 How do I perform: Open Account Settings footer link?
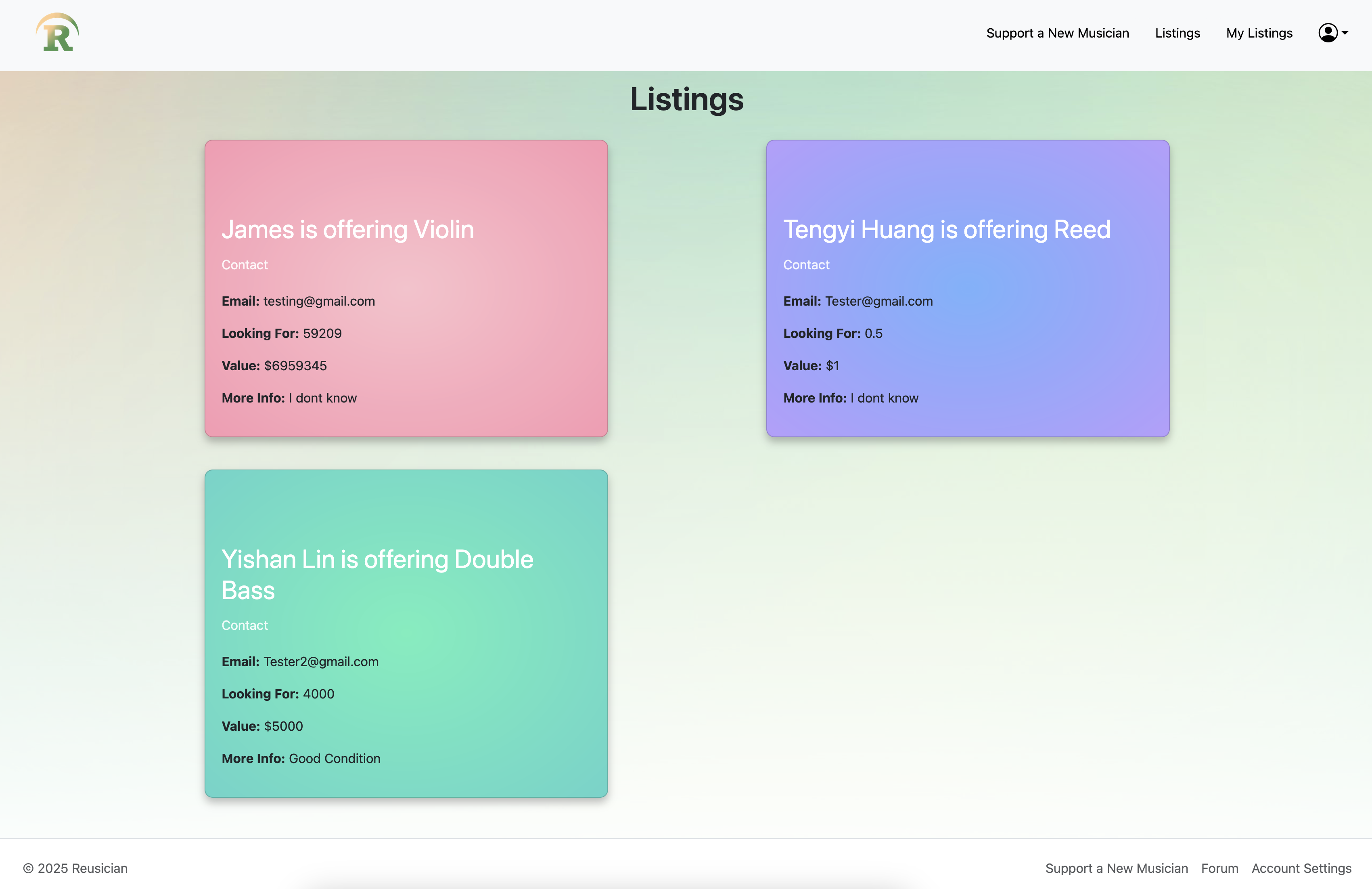1301,868
